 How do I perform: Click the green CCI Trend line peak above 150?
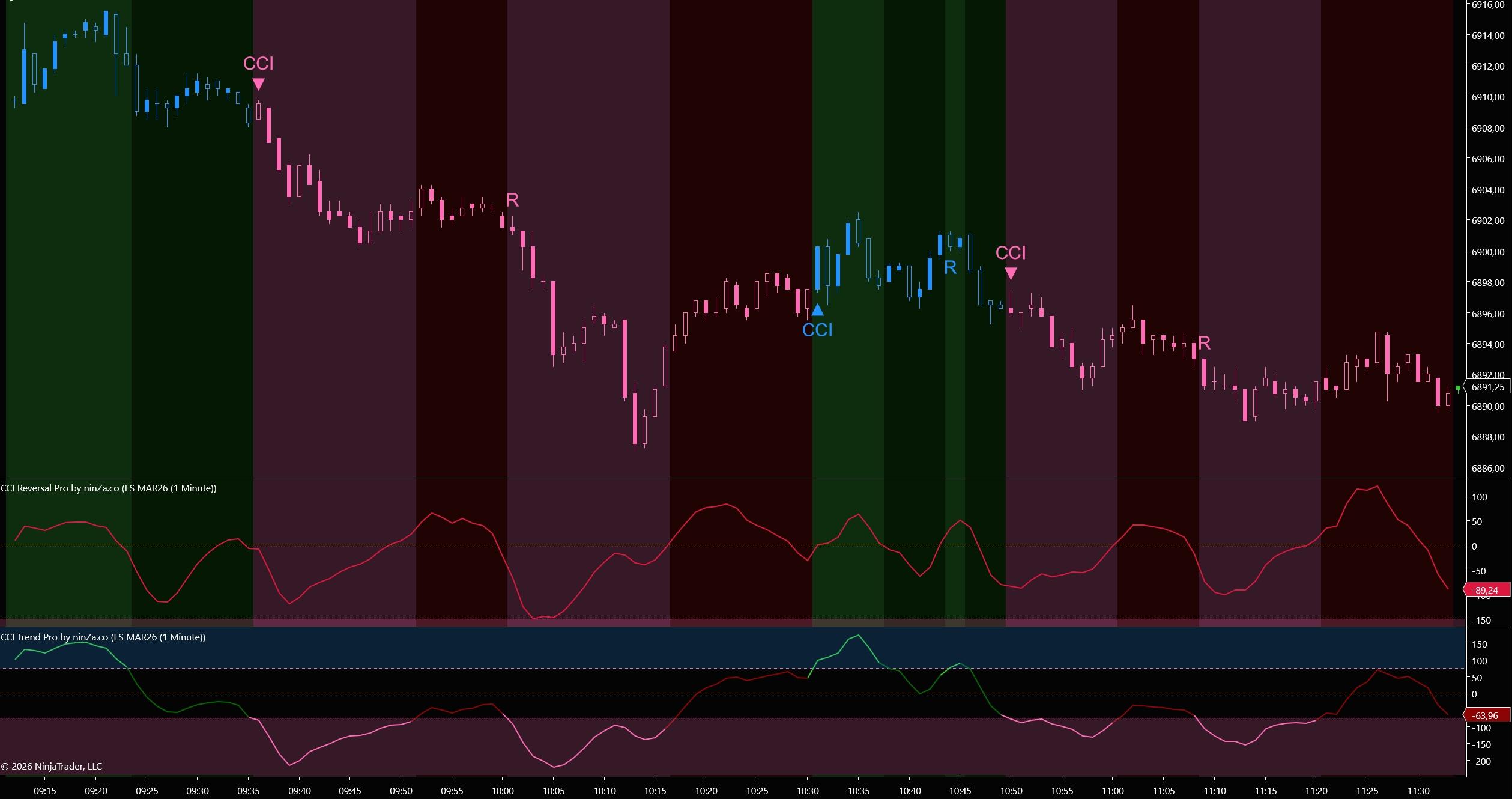point(858,635)
